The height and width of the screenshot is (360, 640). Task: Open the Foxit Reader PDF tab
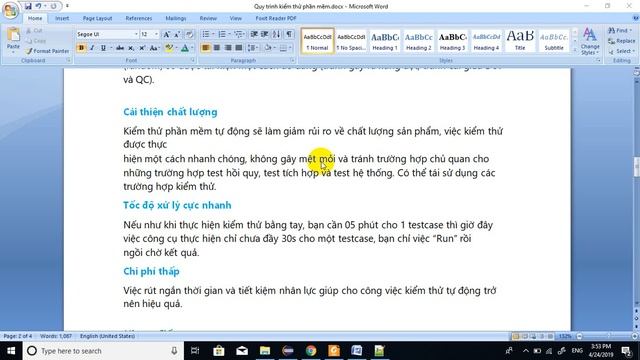coord(276,18)
